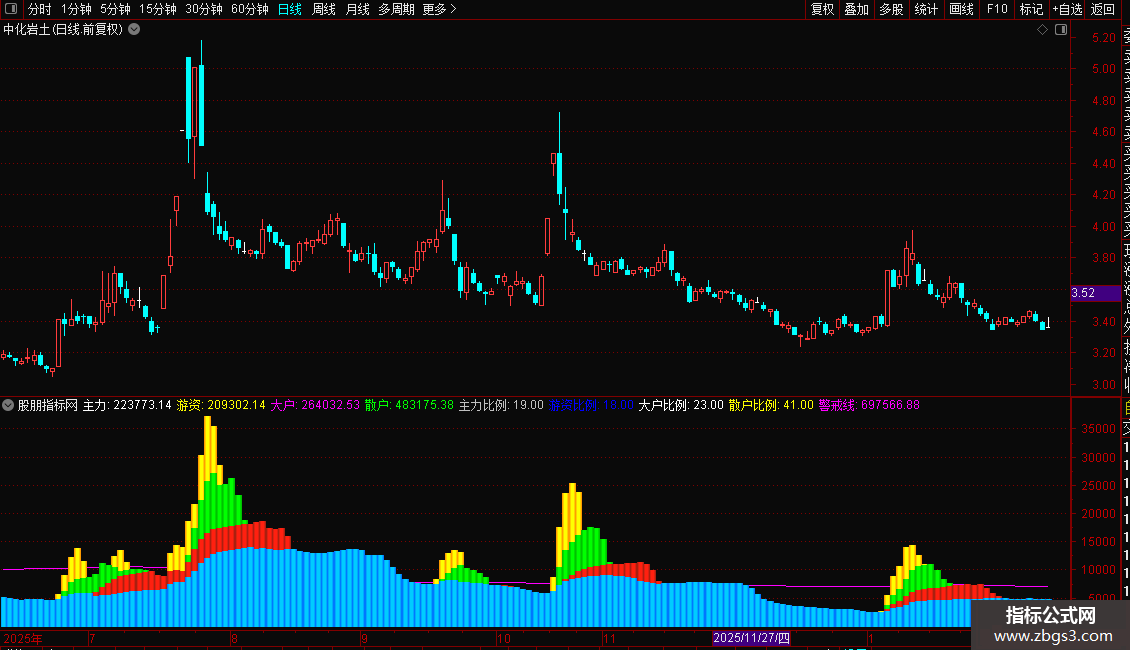Open the 多股 multi-stock view
The height and width of the screenshot is (650, 1130).
(x=891, y=9)
